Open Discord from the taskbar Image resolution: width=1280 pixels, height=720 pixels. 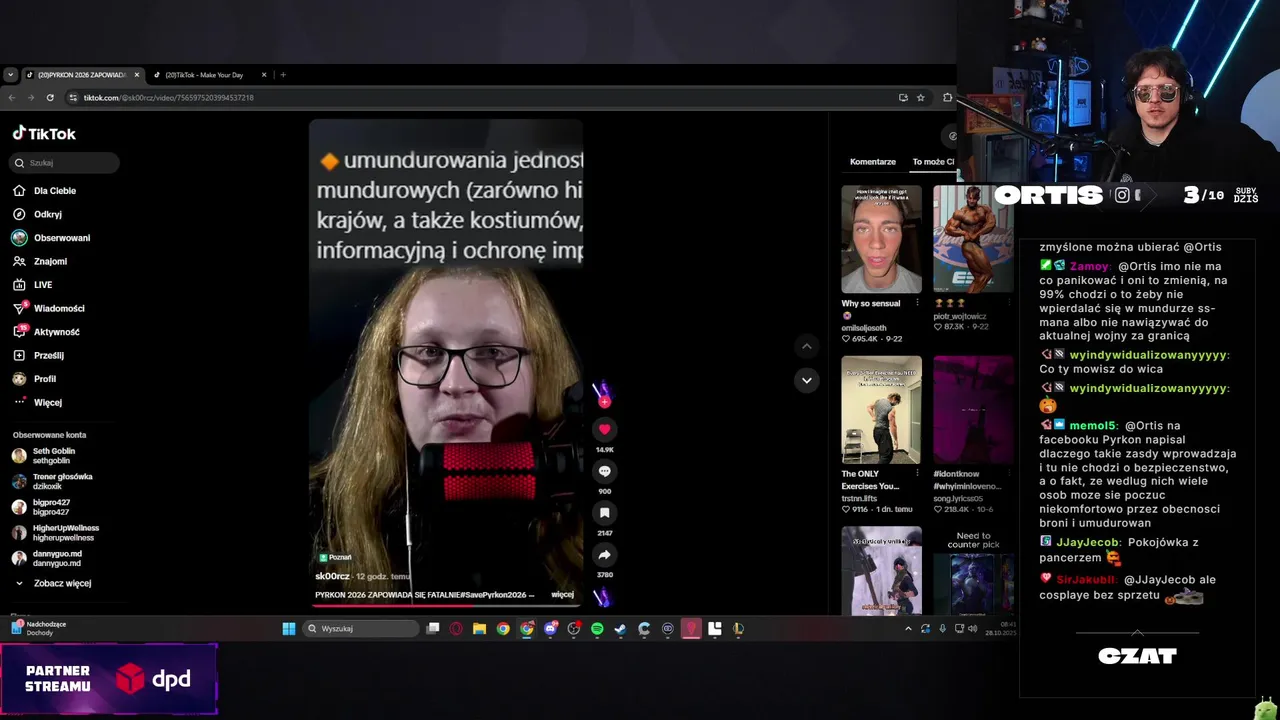click(x=550, y=629)
